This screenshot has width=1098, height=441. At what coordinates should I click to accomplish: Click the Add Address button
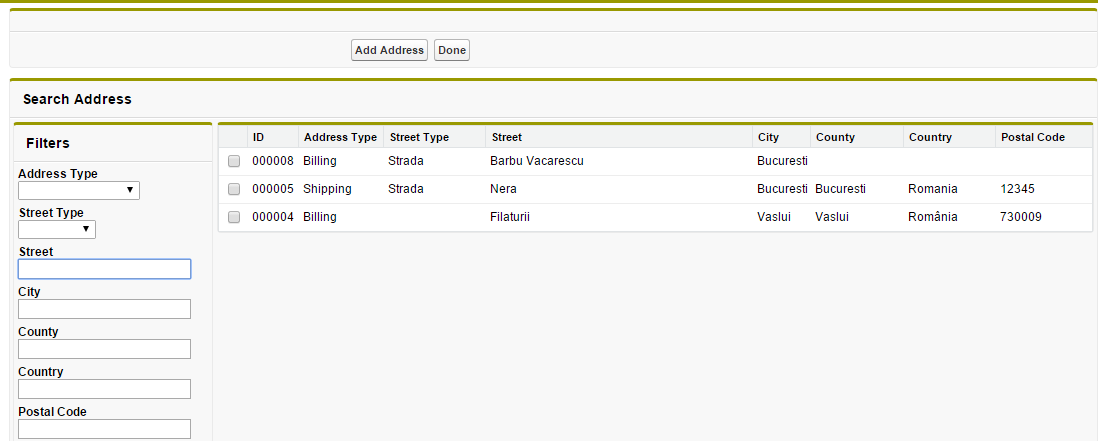pos(389,50)
